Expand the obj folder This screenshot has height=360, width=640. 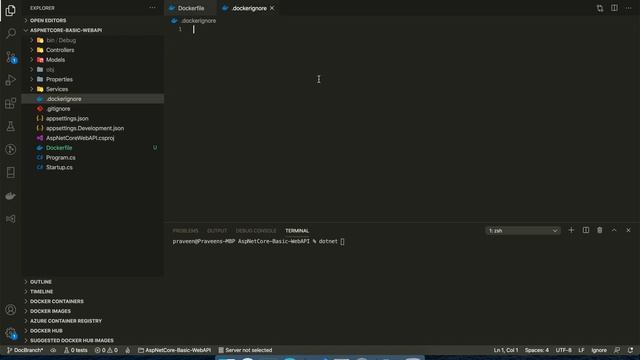pyautogui.click(x=93, y=69)
